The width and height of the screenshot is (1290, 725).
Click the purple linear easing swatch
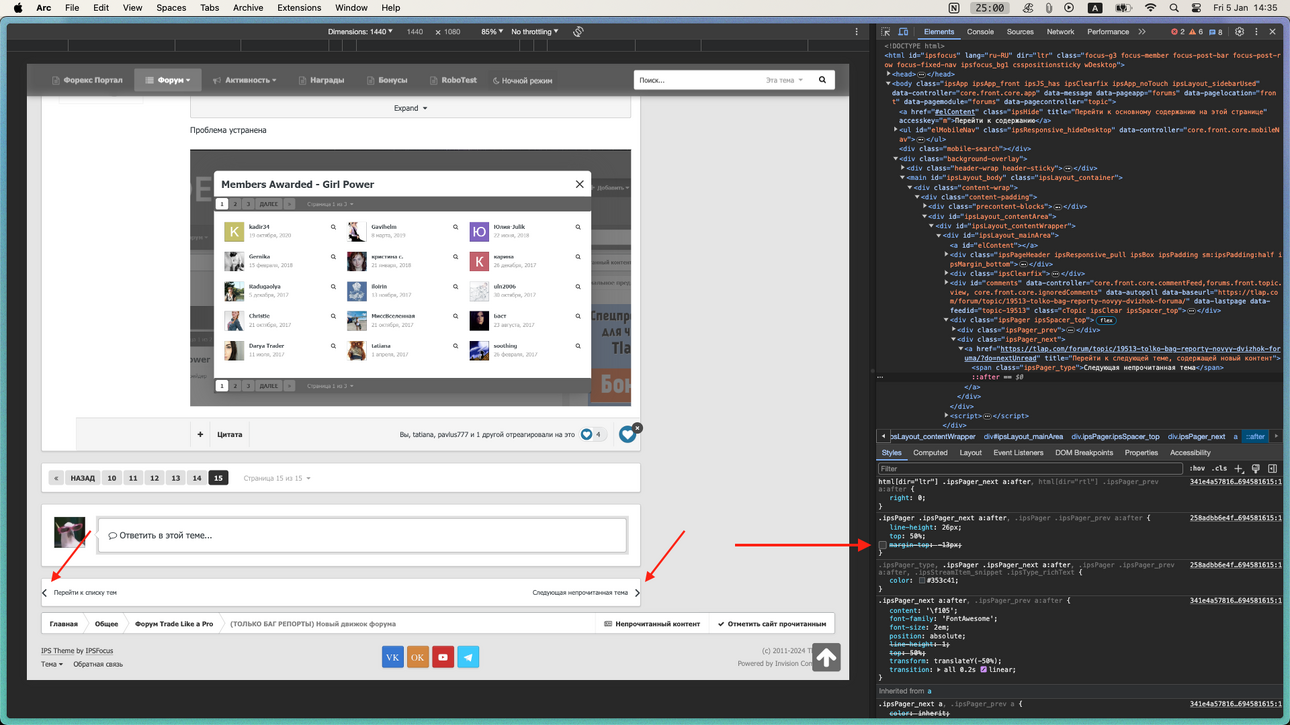click(x=984, y=670)
